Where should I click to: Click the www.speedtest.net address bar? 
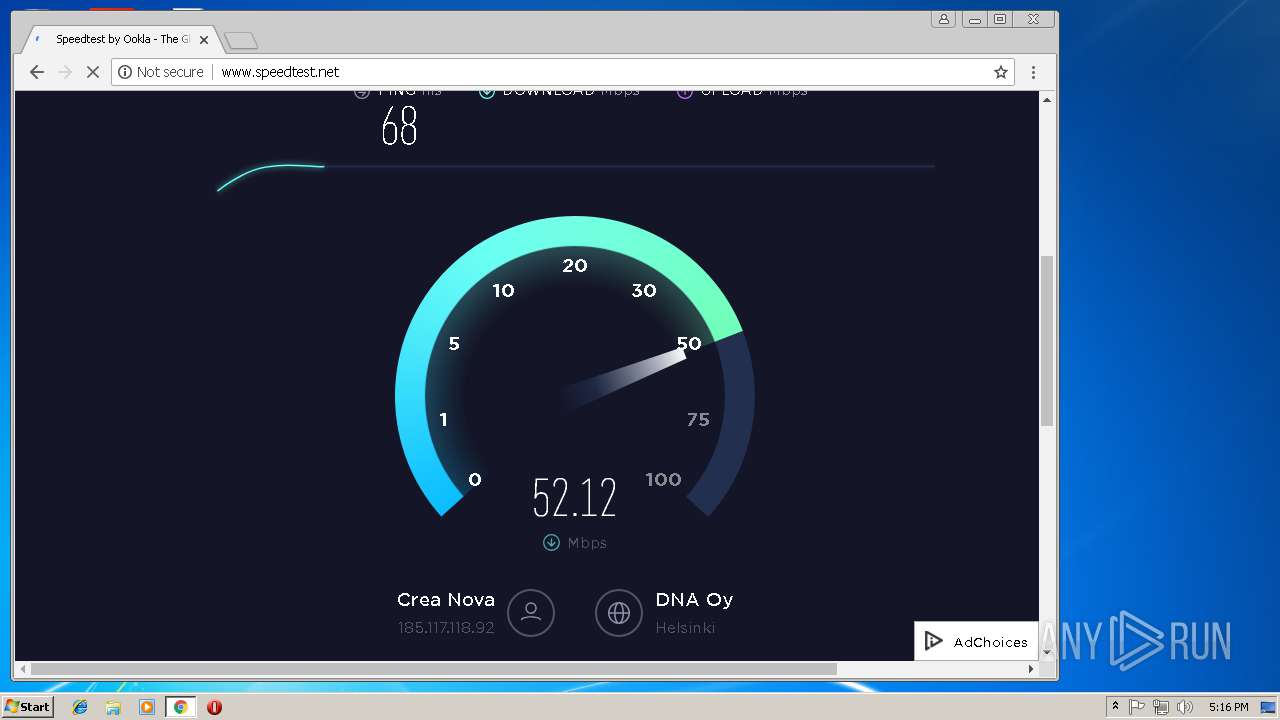point(562,72)
